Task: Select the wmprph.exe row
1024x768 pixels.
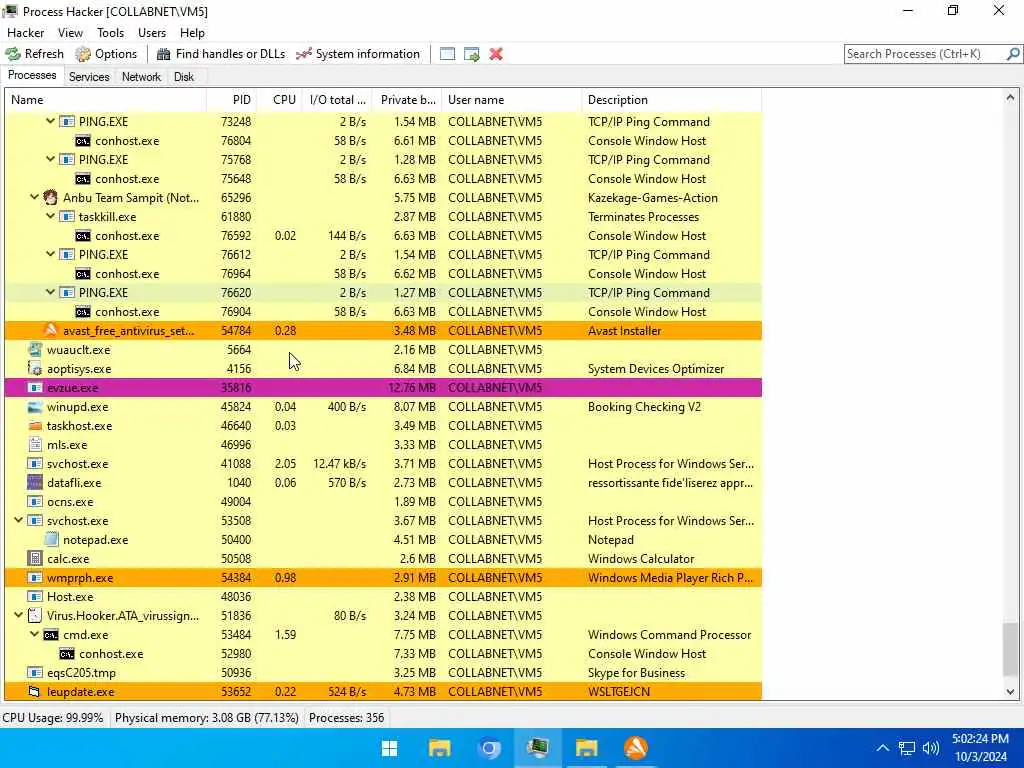Action: coord(383,578)
